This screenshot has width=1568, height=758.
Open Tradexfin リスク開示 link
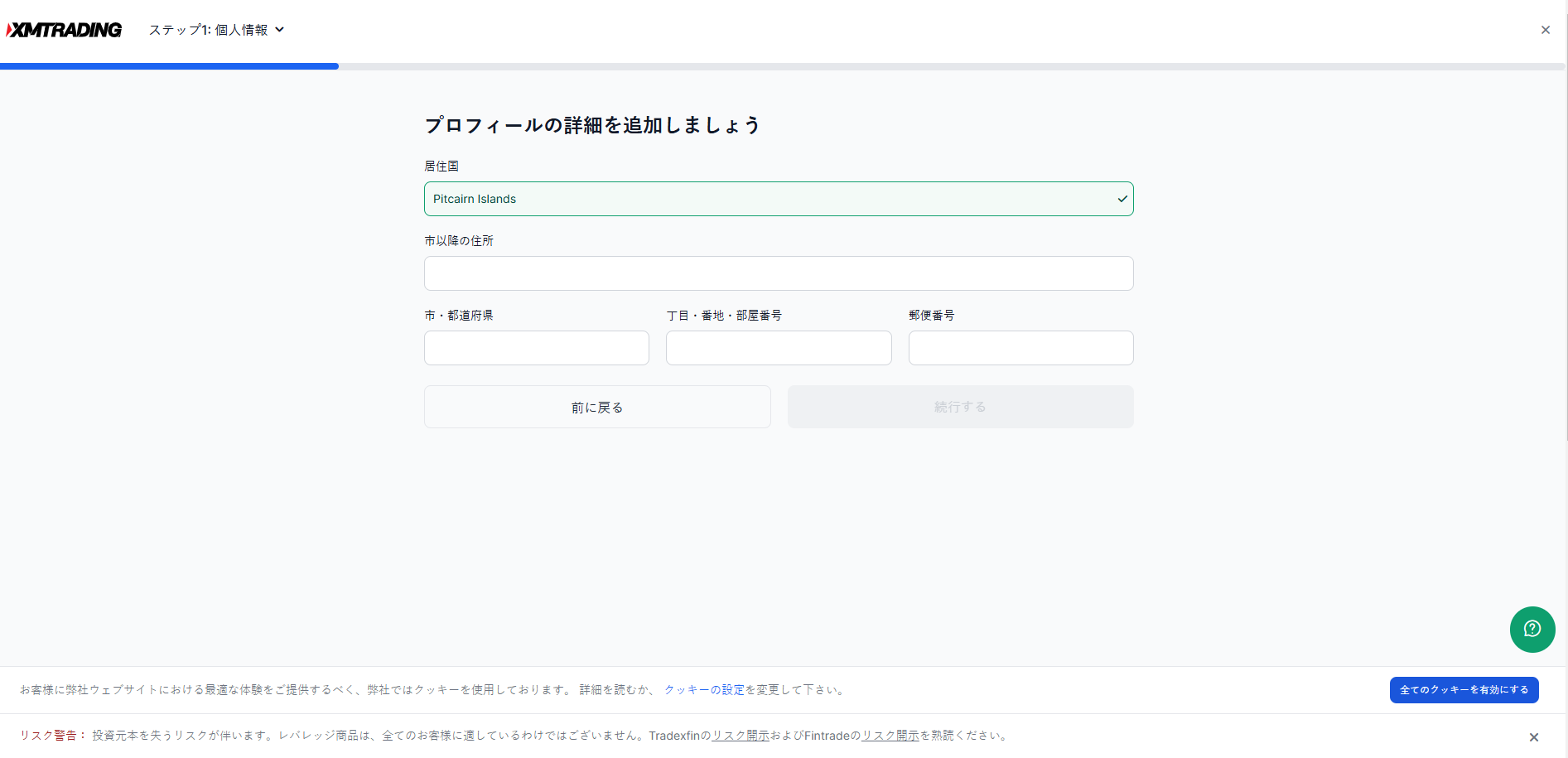pyautogui.click(x=741, y=736)
